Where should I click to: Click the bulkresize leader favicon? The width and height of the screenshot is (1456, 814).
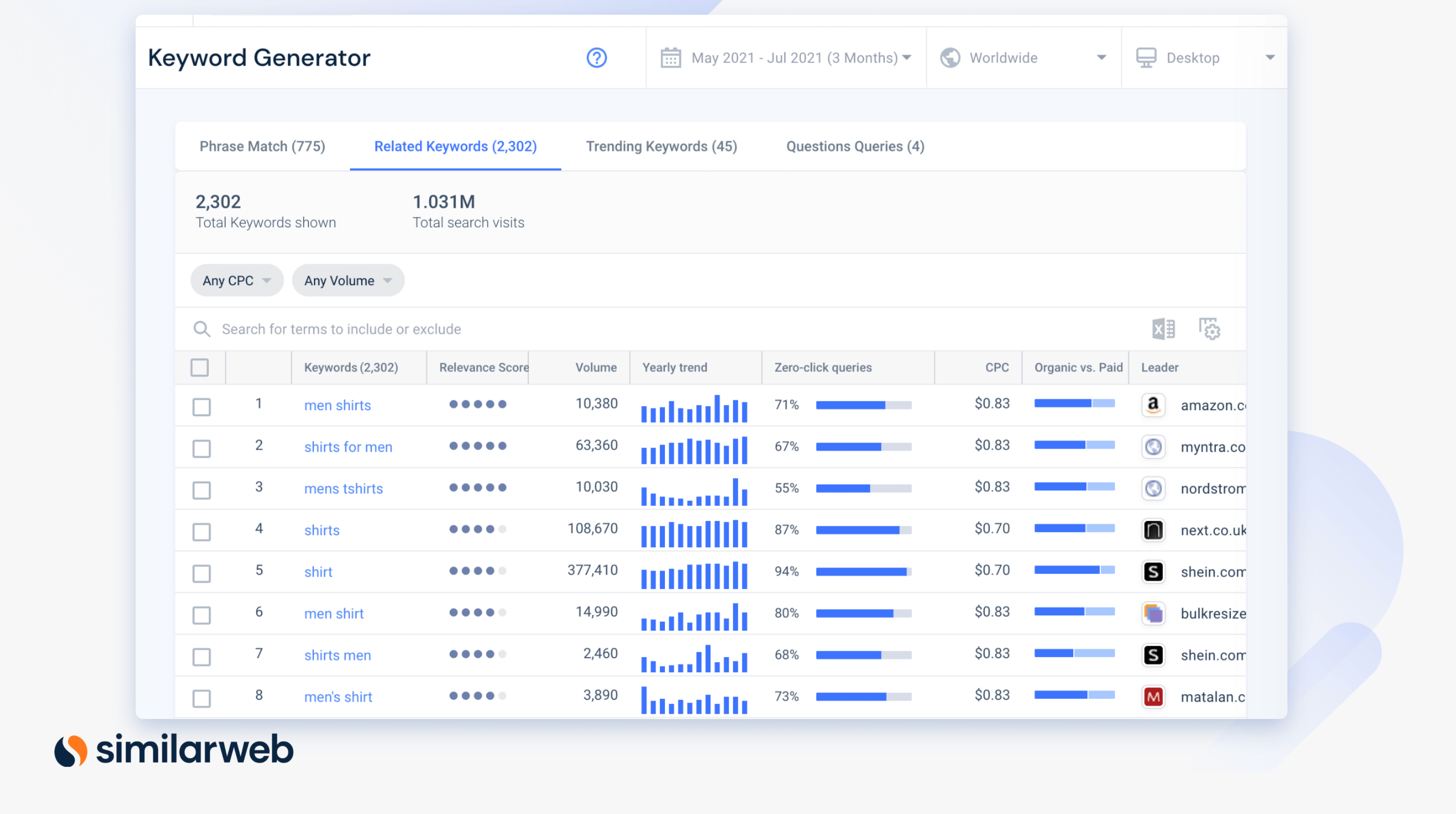coord(1153,613)
